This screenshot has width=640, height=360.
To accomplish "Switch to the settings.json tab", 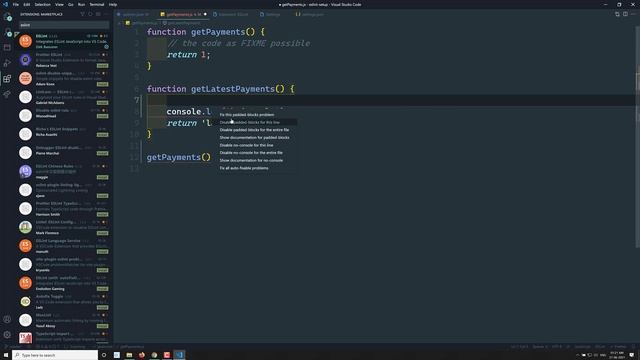I will (x=310, y=14).
